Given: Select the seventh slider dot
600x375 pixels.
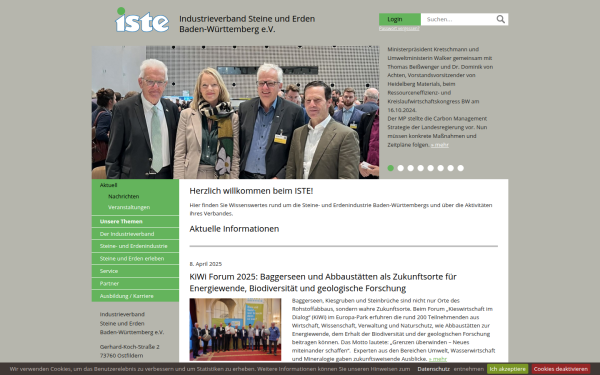Looking at the screenshot, I should (450, 168).
